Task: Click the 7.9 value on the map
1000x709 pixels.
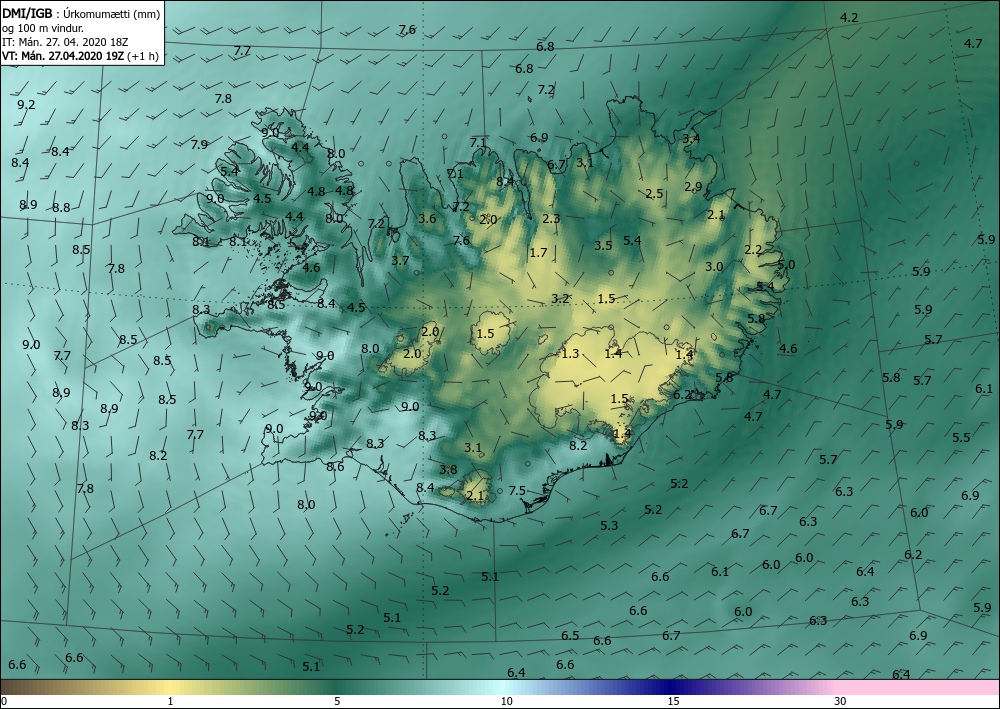Action: pyautogui.click(x=200, y=145)
